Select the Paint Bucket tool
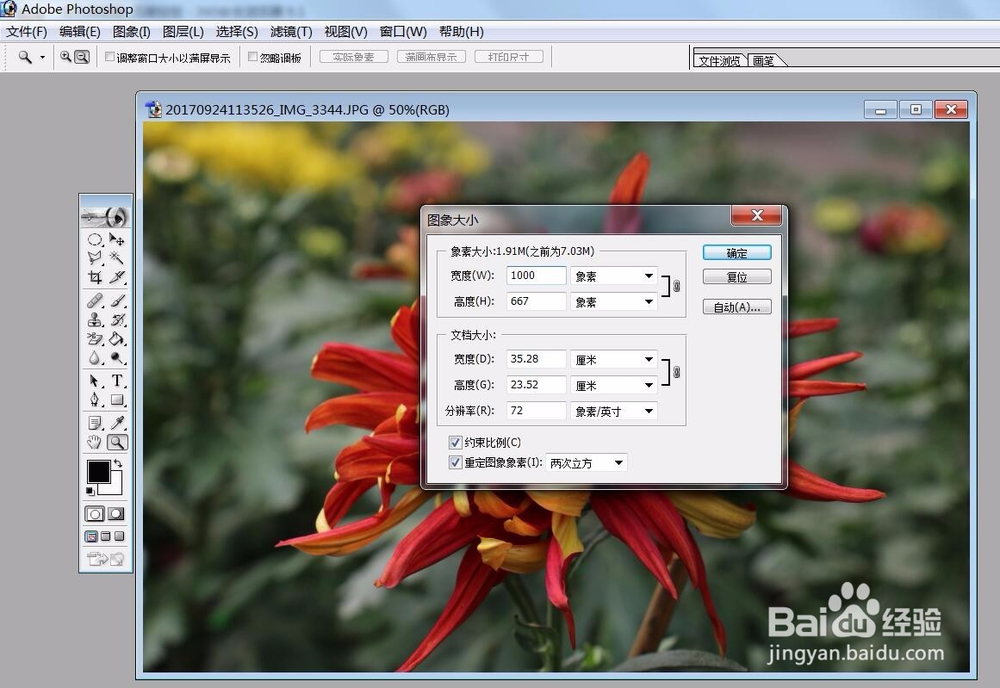The width and height of the screenshot is (1000, 688). 117,339
